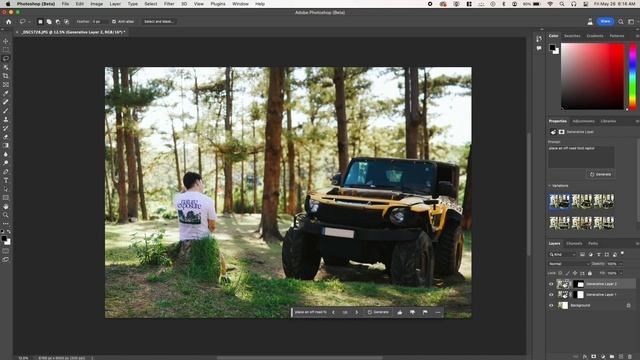
Task: Switch to the Channels tab
Action: point(574,244)
